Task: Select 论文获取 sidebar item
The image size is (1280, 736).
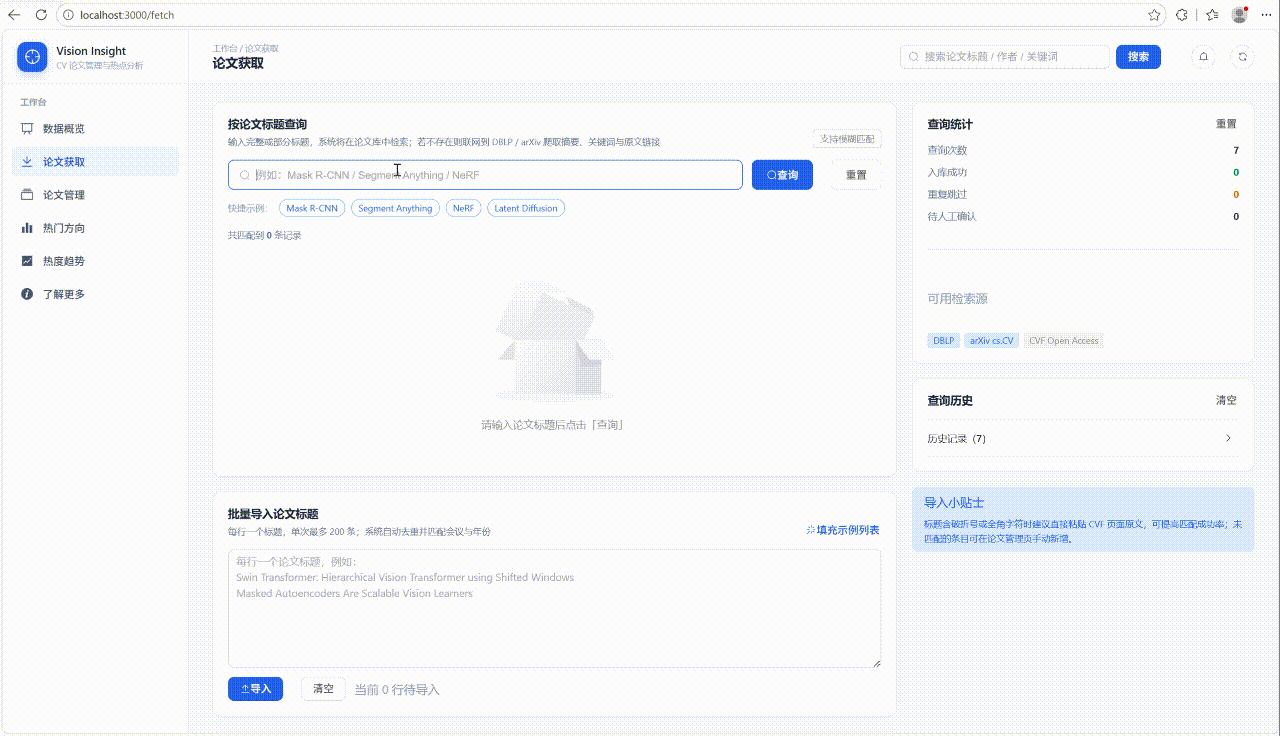Action: tap(95, 162)
